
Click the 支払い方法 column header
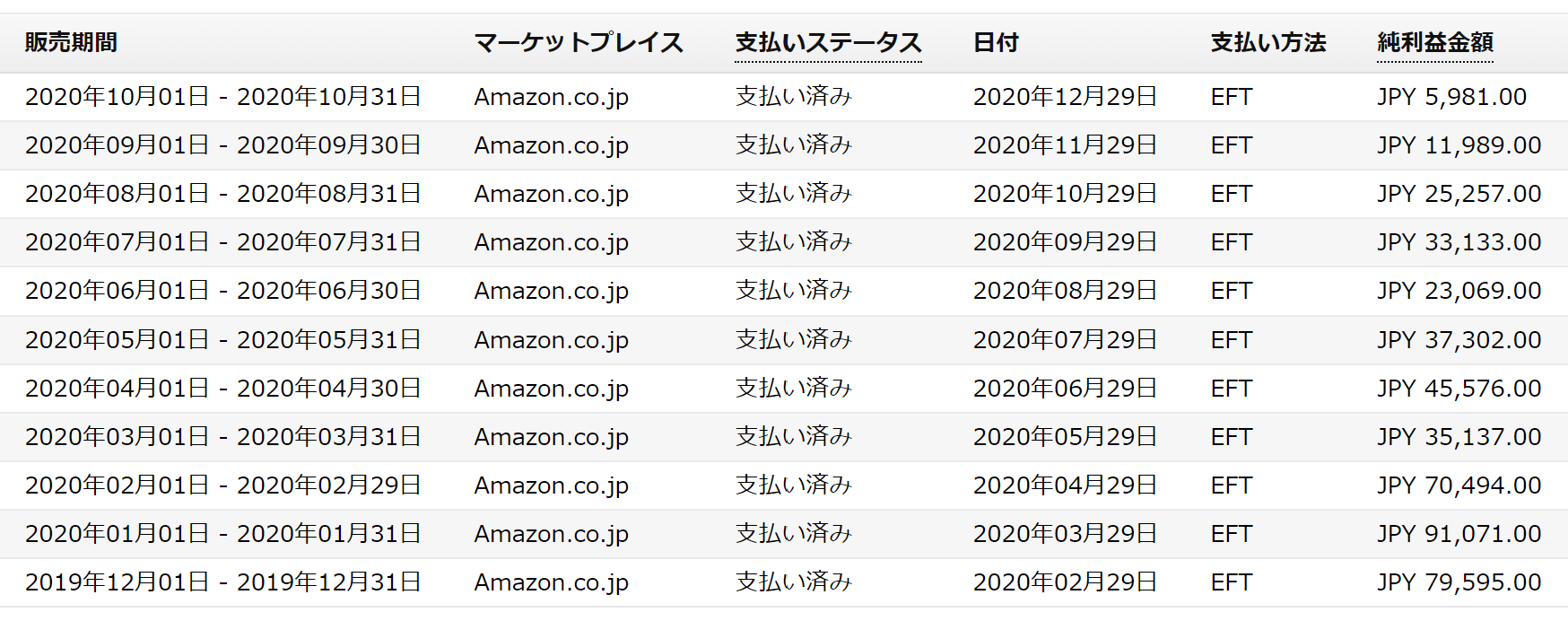pos(1267,42)
